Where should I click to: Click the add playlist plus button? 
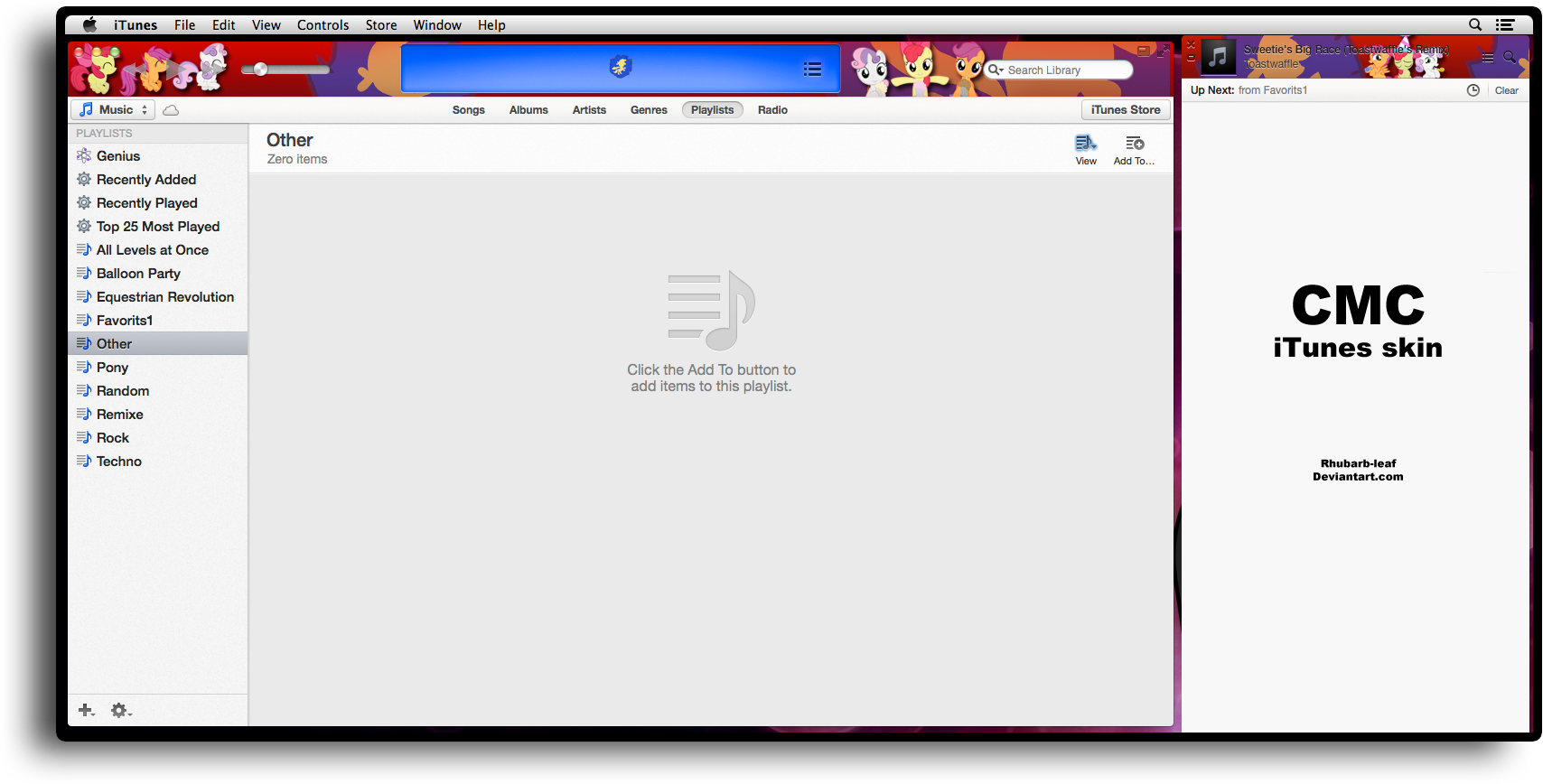point(87,711)
